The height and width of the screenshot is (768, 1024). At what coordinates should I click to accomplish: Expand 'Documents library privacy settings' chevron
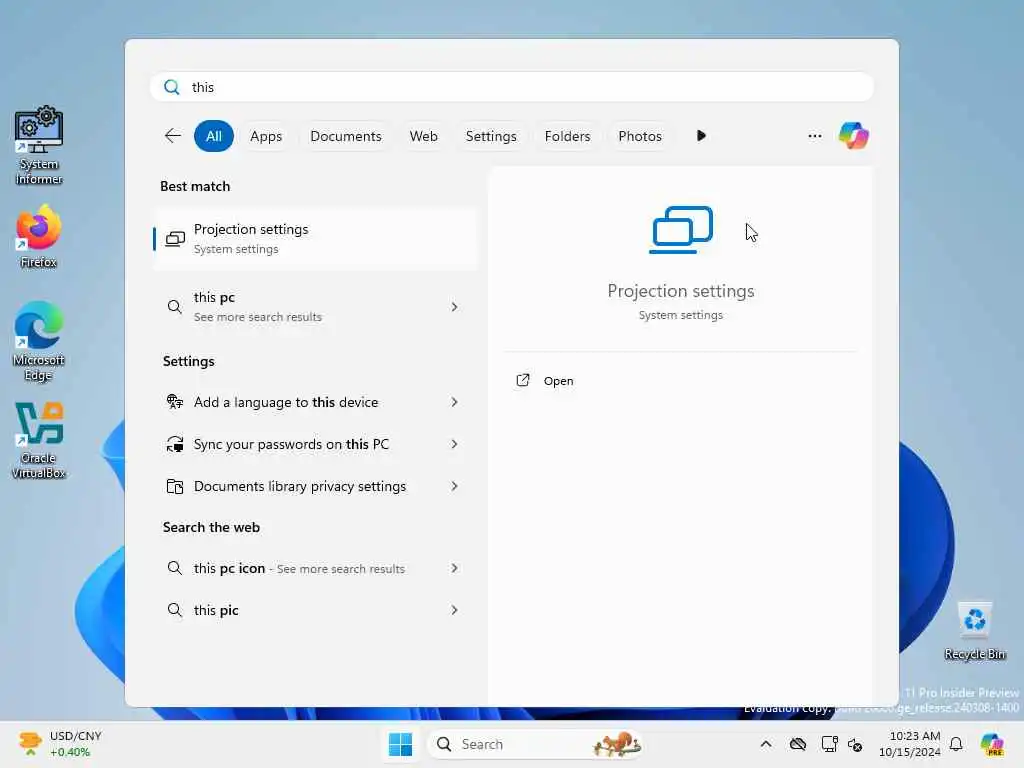click(455, 486)
